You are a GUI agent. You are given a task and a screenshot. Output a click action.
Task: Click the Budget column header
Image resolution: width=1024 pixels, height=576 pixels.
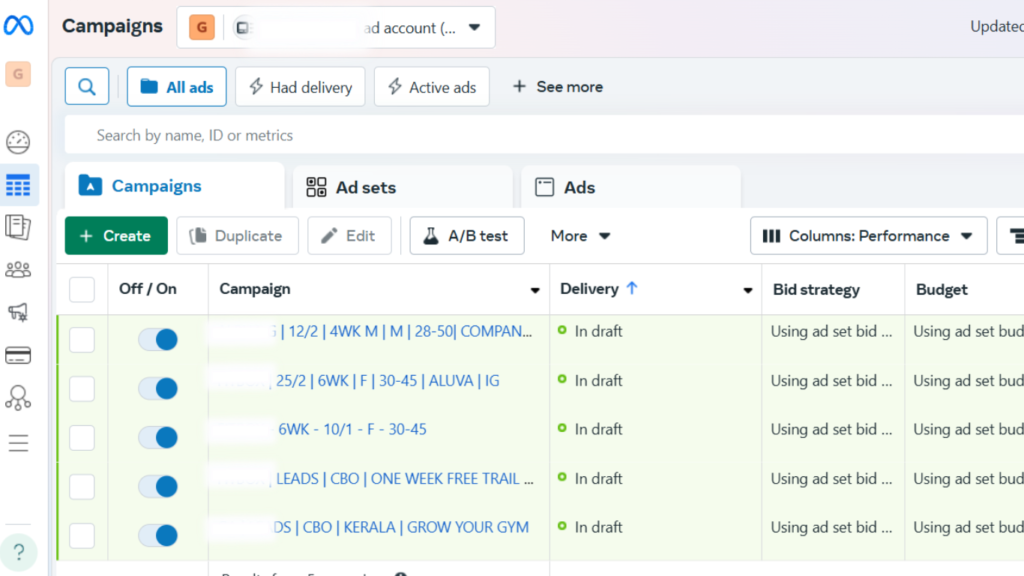click(941, 289)
